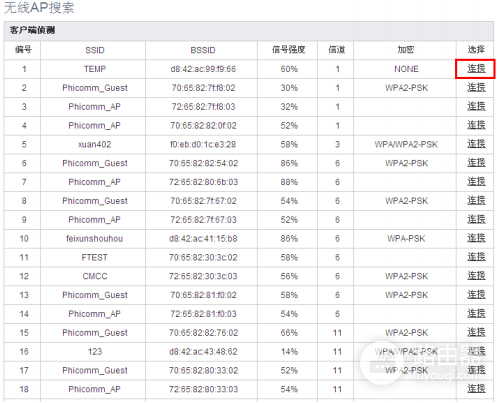Screen dimensions: 500x403
Task: Connect to Phicomm_Guest in row 2
Action: click(x=476, y=88)
